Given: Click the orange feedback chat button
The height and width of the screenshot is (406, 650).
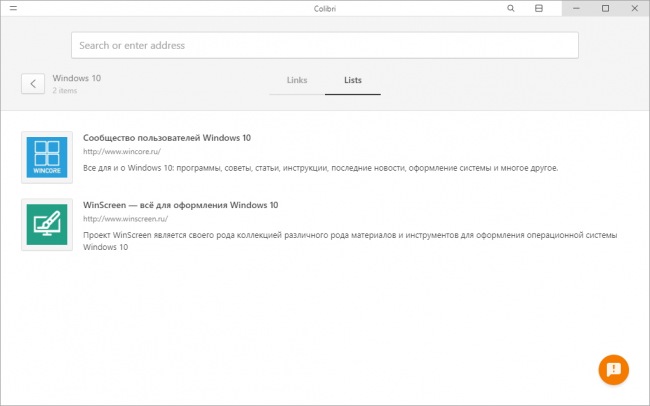Looking at the screenshot, I should pos(614,370).
